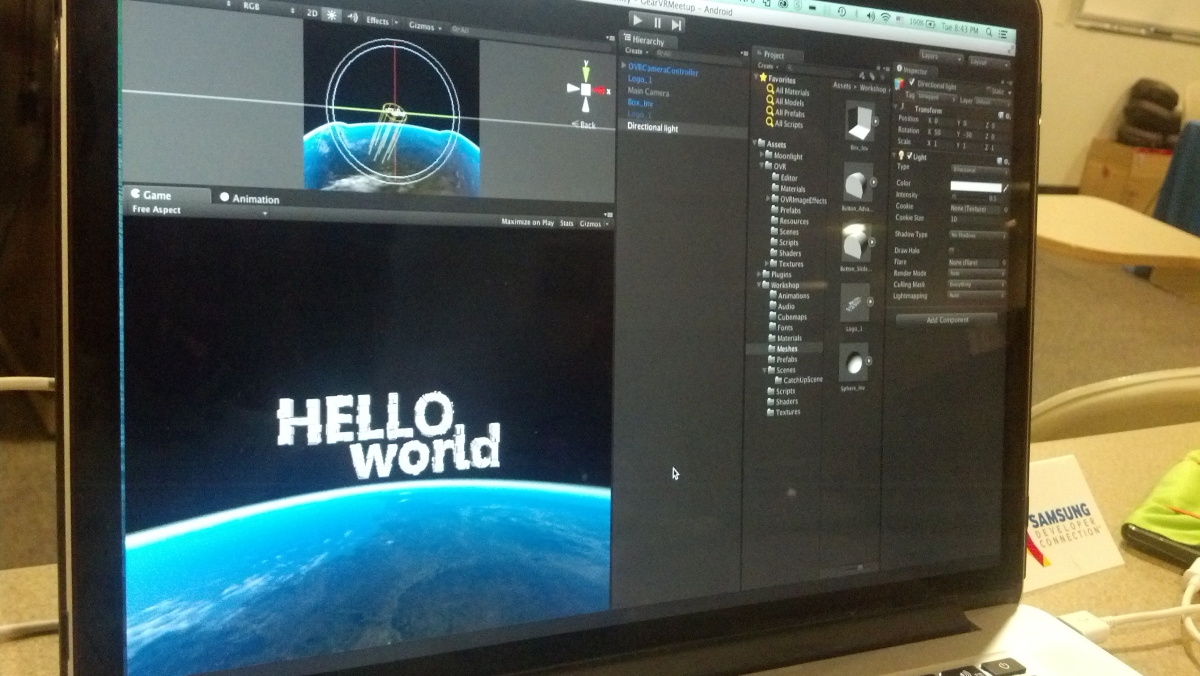The width and height of the screenshot is (1200, 676).
Task: Toggle scene audio speaker icon
Action: pos(352,17)
